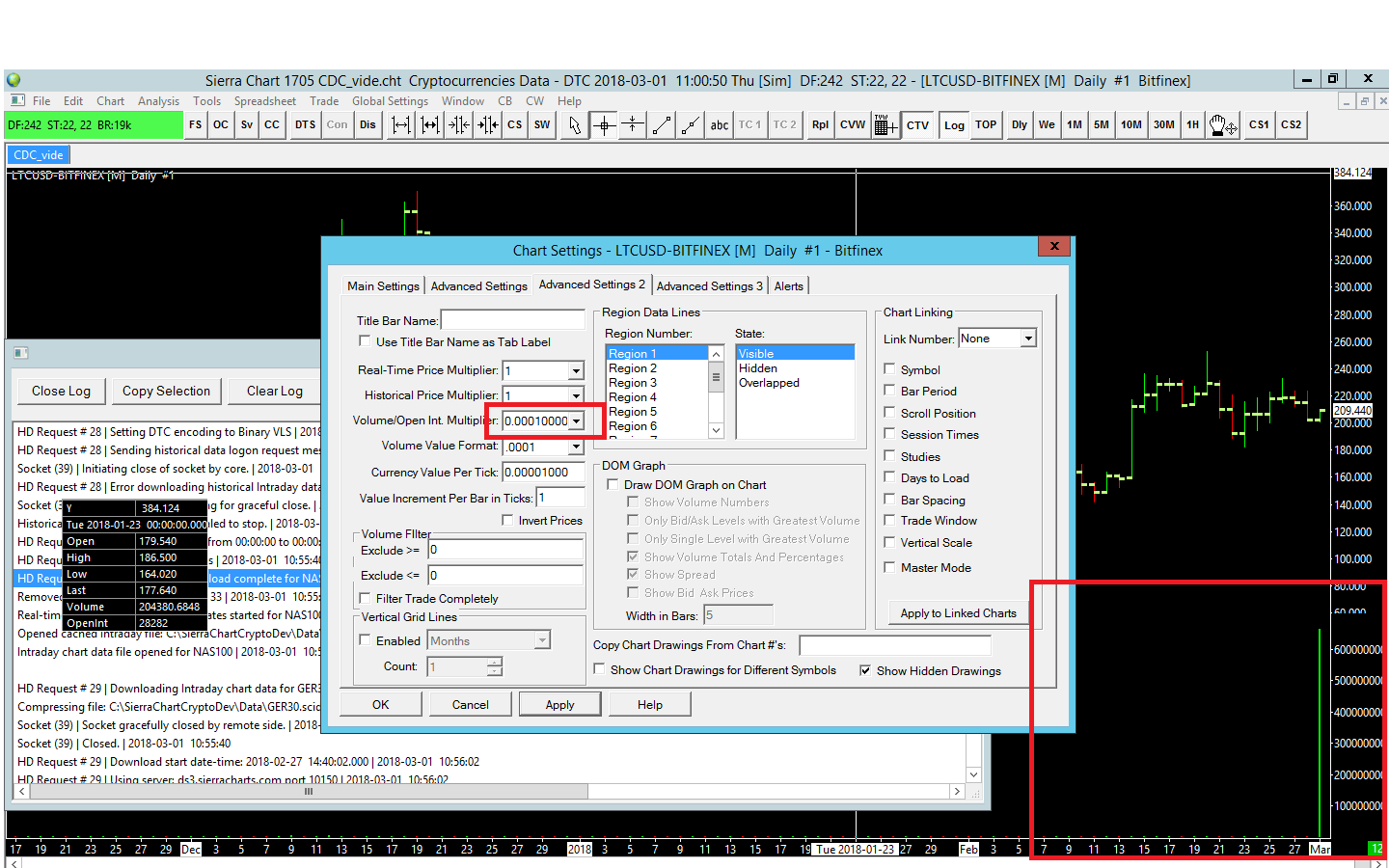
Task: Click the Apply button beside Cancel
Action: pyautogui.click(x=559, y=705)
